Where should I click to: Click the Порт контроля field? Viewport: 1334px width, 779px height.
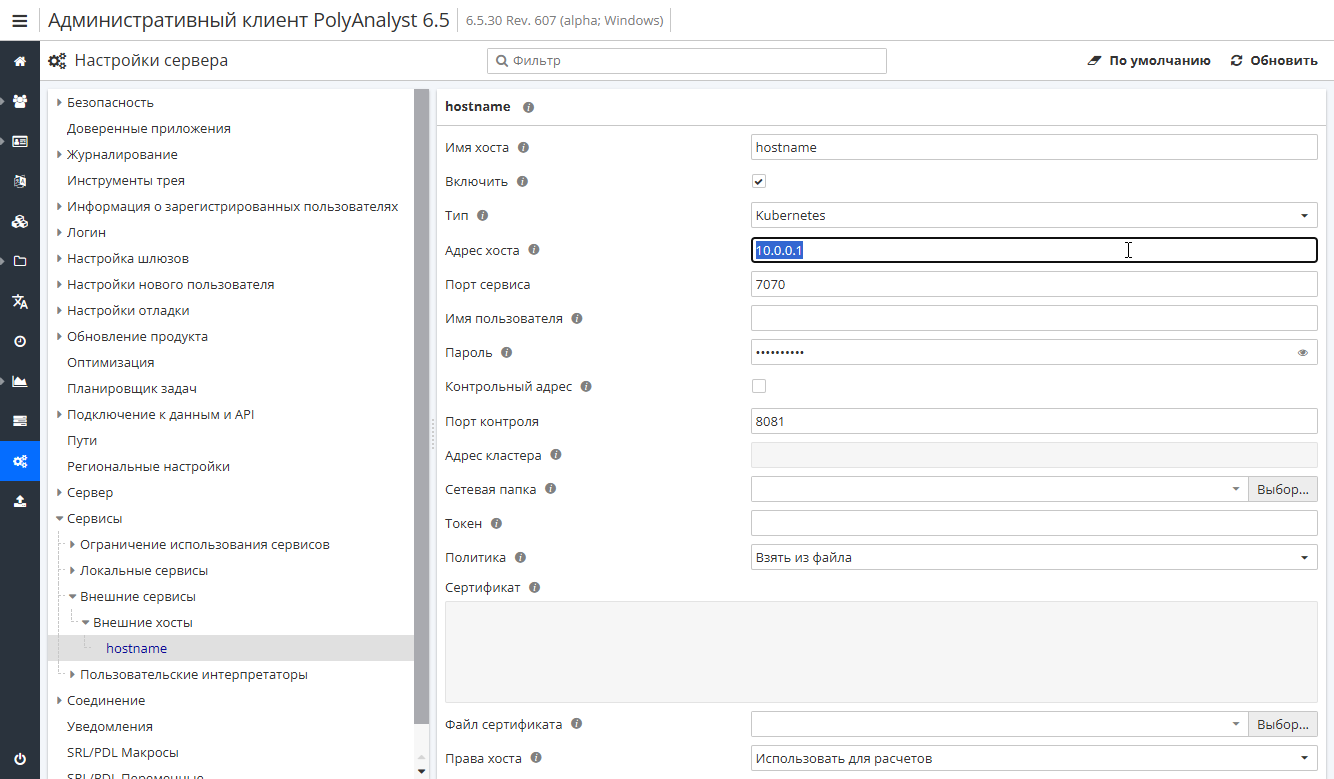pyautogui.click(x=1034, y=421)
